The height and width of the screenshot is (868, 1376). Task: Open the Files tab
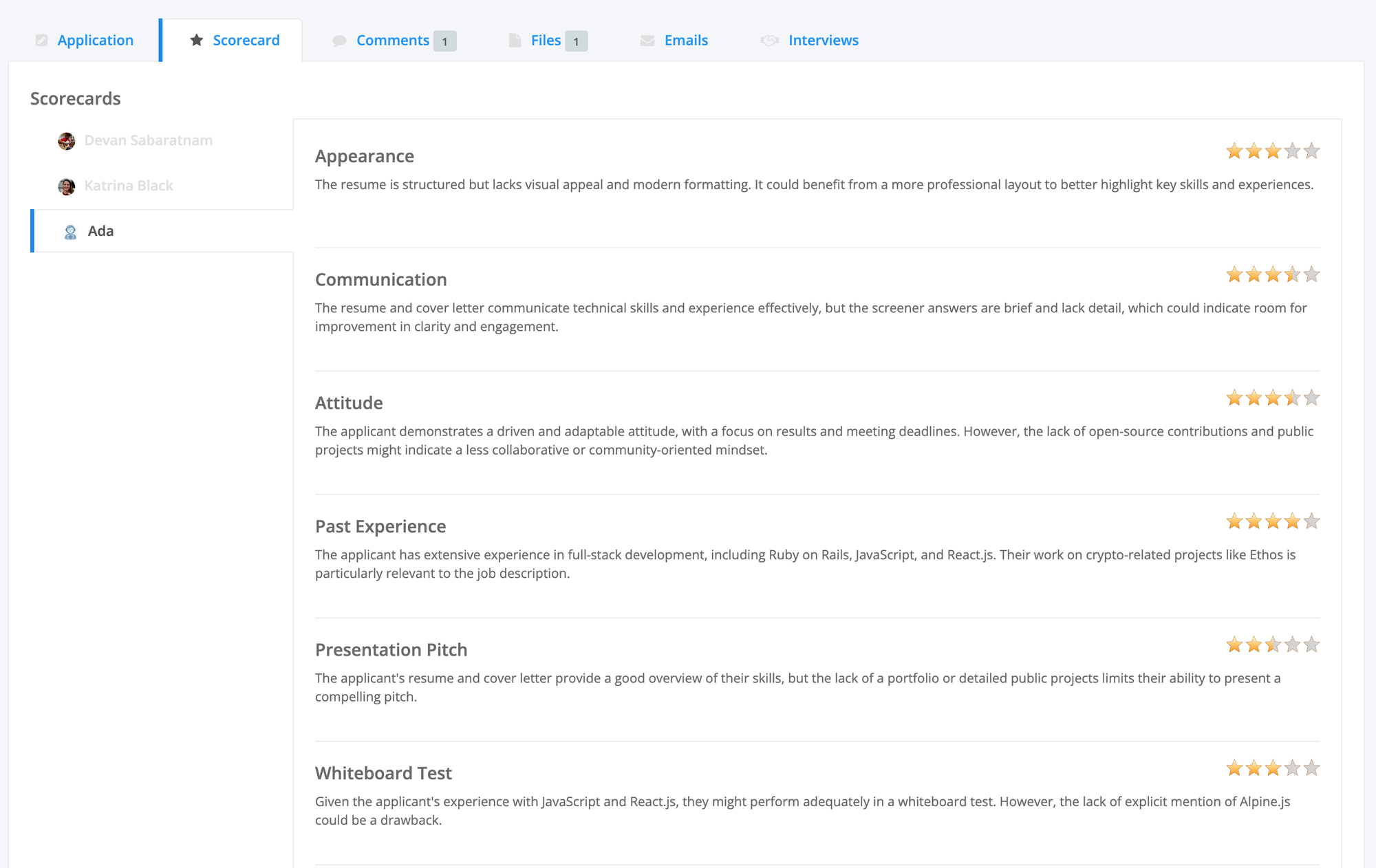[x=548, y=40]
